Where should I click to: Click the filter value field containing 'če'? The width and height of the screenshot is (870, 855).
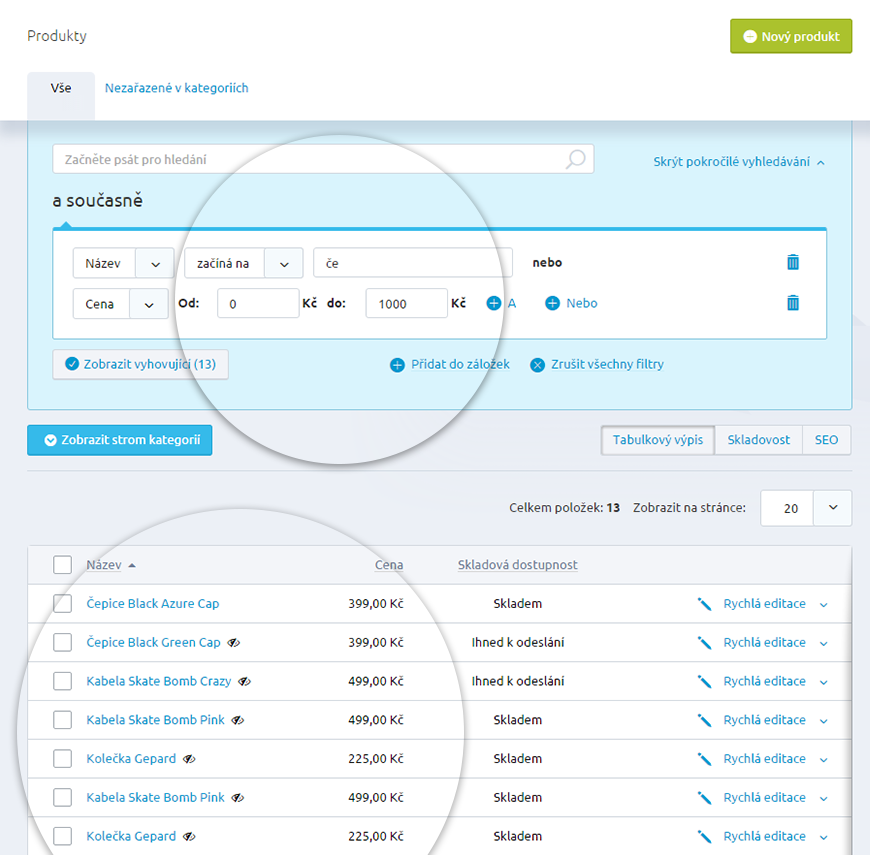[x=413, y=263]
